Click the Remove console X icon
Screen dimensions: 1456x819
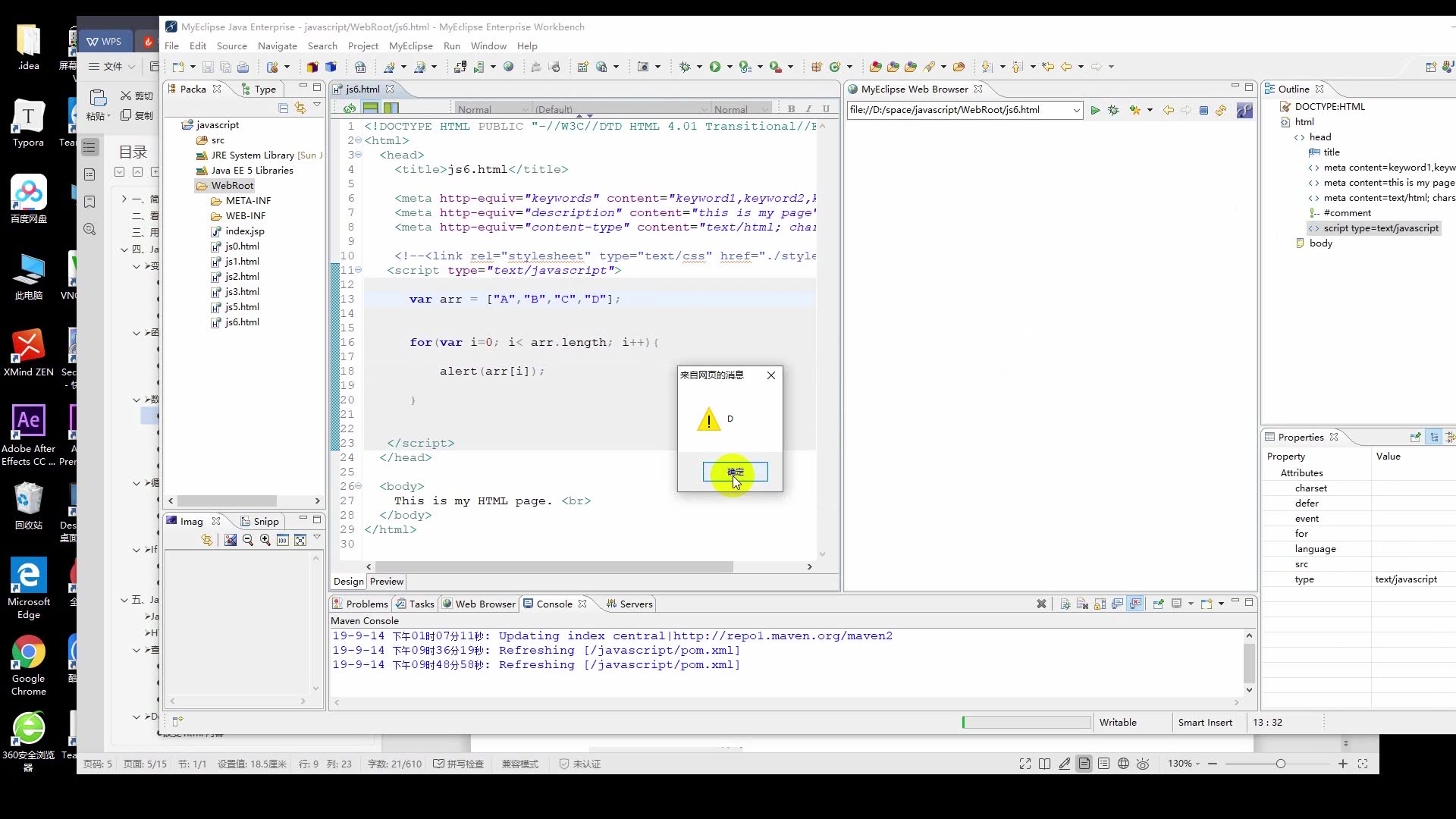1041,604
